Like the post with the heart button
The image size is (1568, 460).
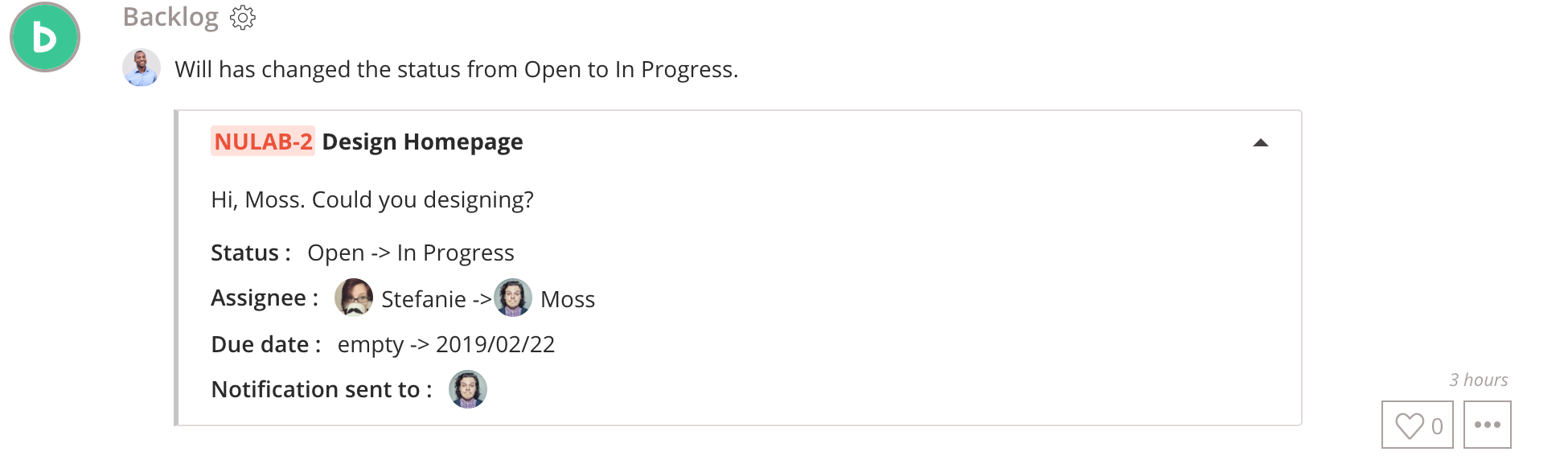point(1417,425)
